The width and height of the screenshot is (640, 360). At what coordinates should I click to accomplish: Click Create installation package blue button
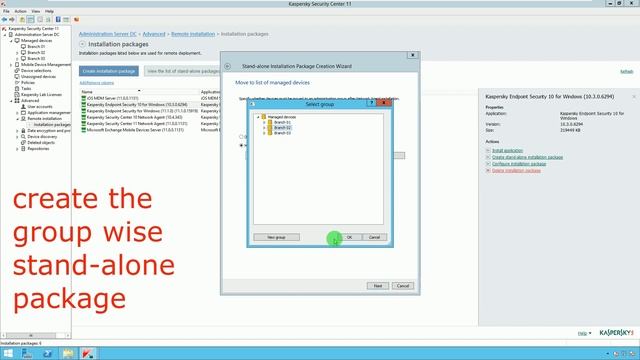tap(109, 71)
